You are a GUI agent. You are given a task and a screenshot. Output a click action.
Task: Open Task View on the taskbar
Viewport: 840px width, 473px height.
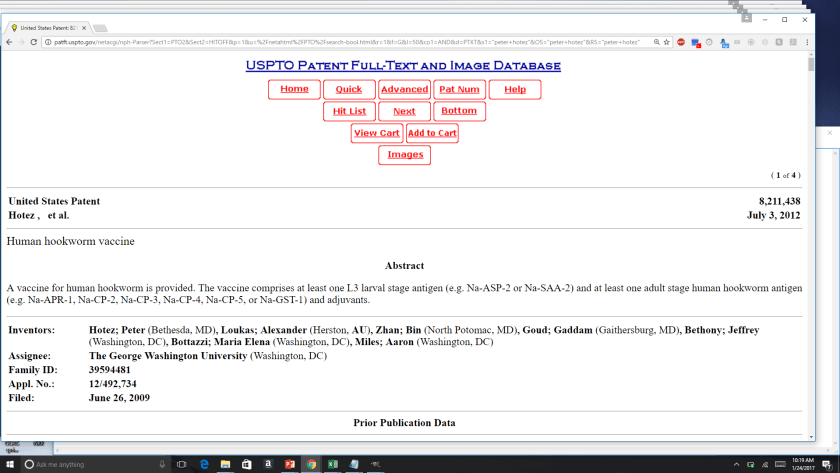click(182, 464)
